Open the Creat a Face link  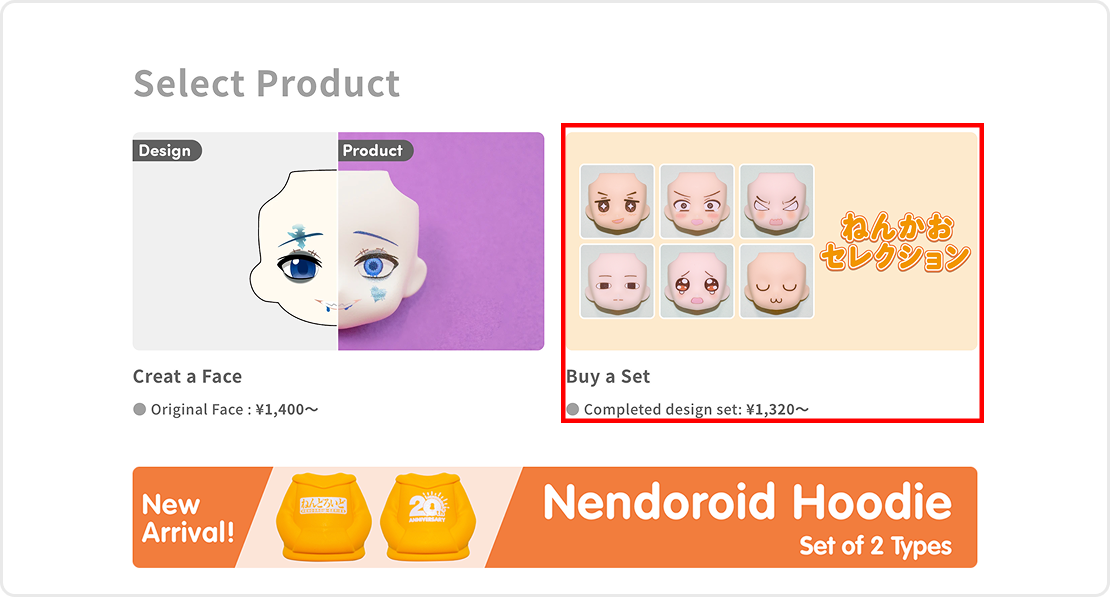[x=188, y=377]
